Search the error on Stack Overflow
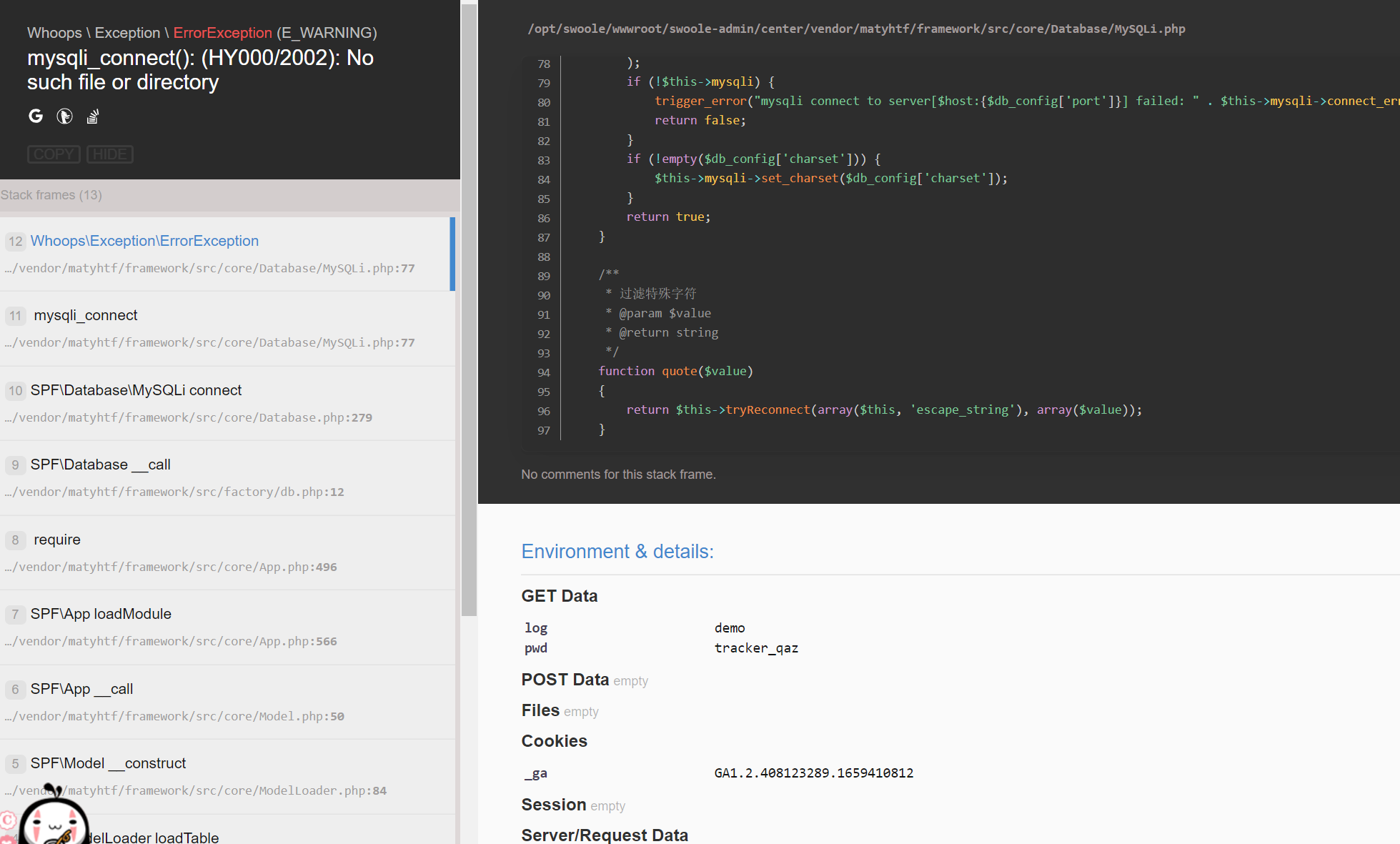Image resolution: width=1400 pixels, height=844 pixels. 92,116
